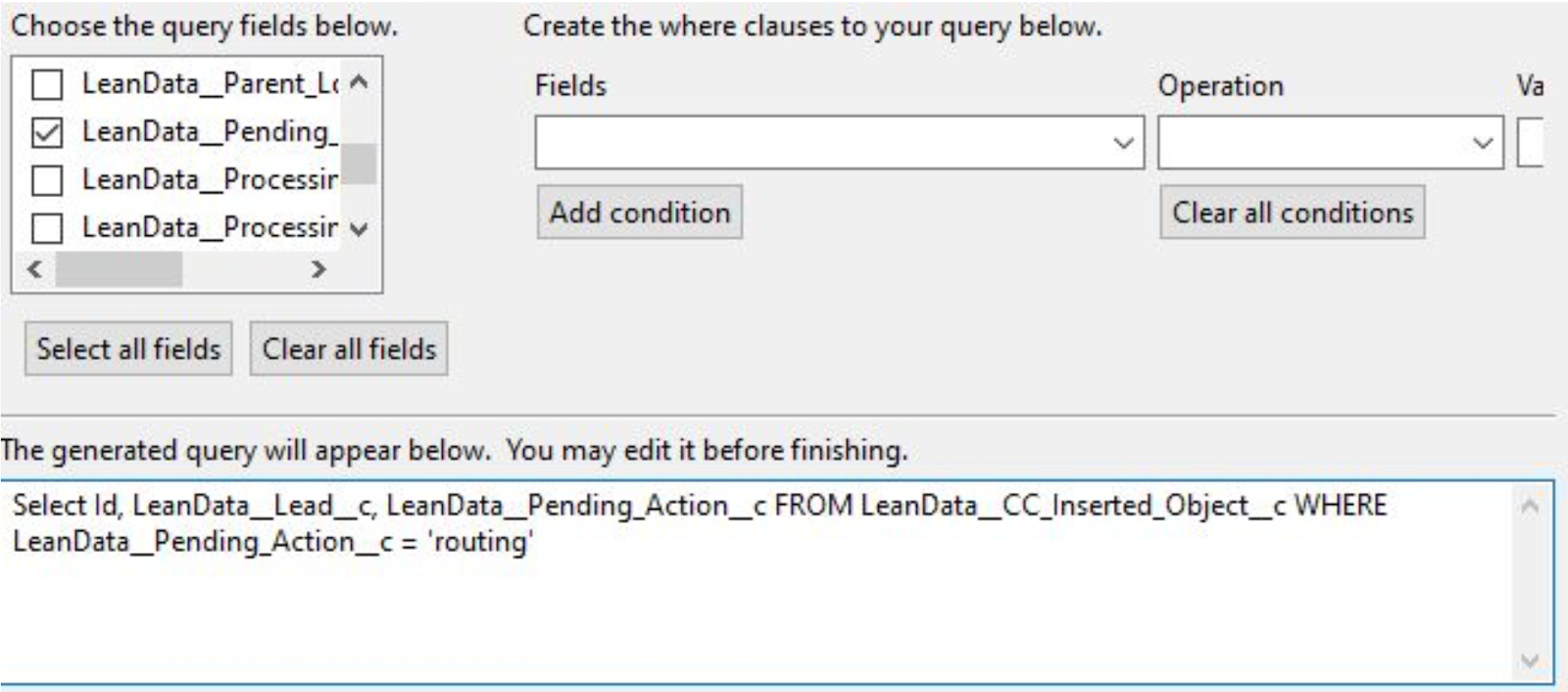Check the last LeanData_Processir field checkbox

pyautogui.click(x=47, y=228)
